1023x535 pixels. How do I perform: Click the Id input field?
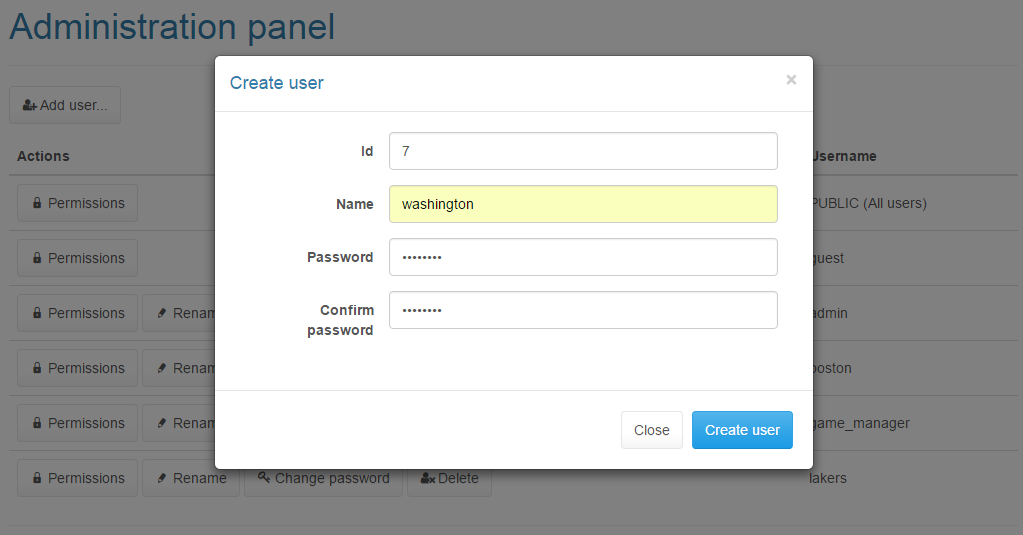pyautogui.click(x=583, y=151)
